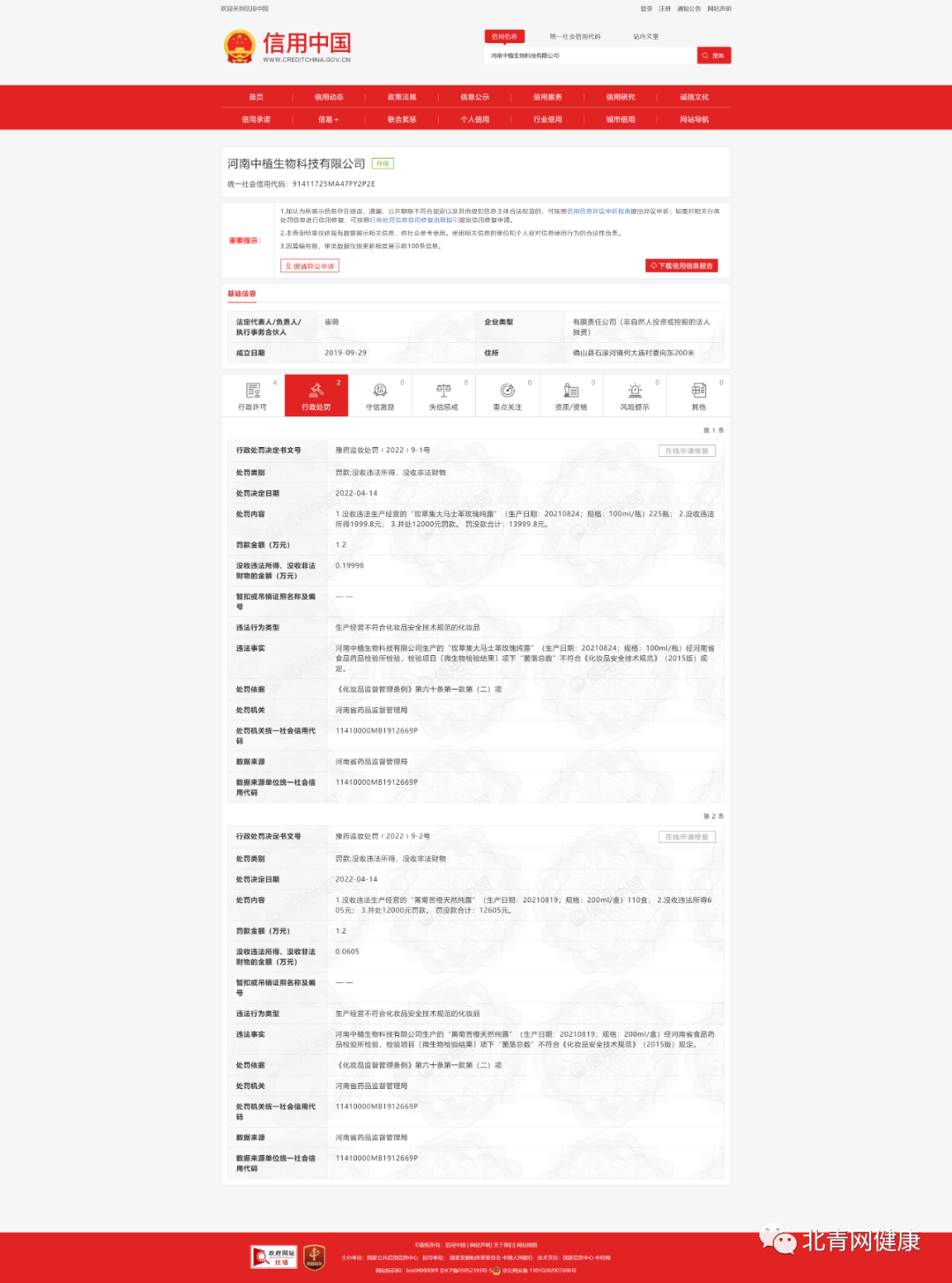
Task: Click 在线申请修复 for record 9-1号
Action: click(687, 451)
